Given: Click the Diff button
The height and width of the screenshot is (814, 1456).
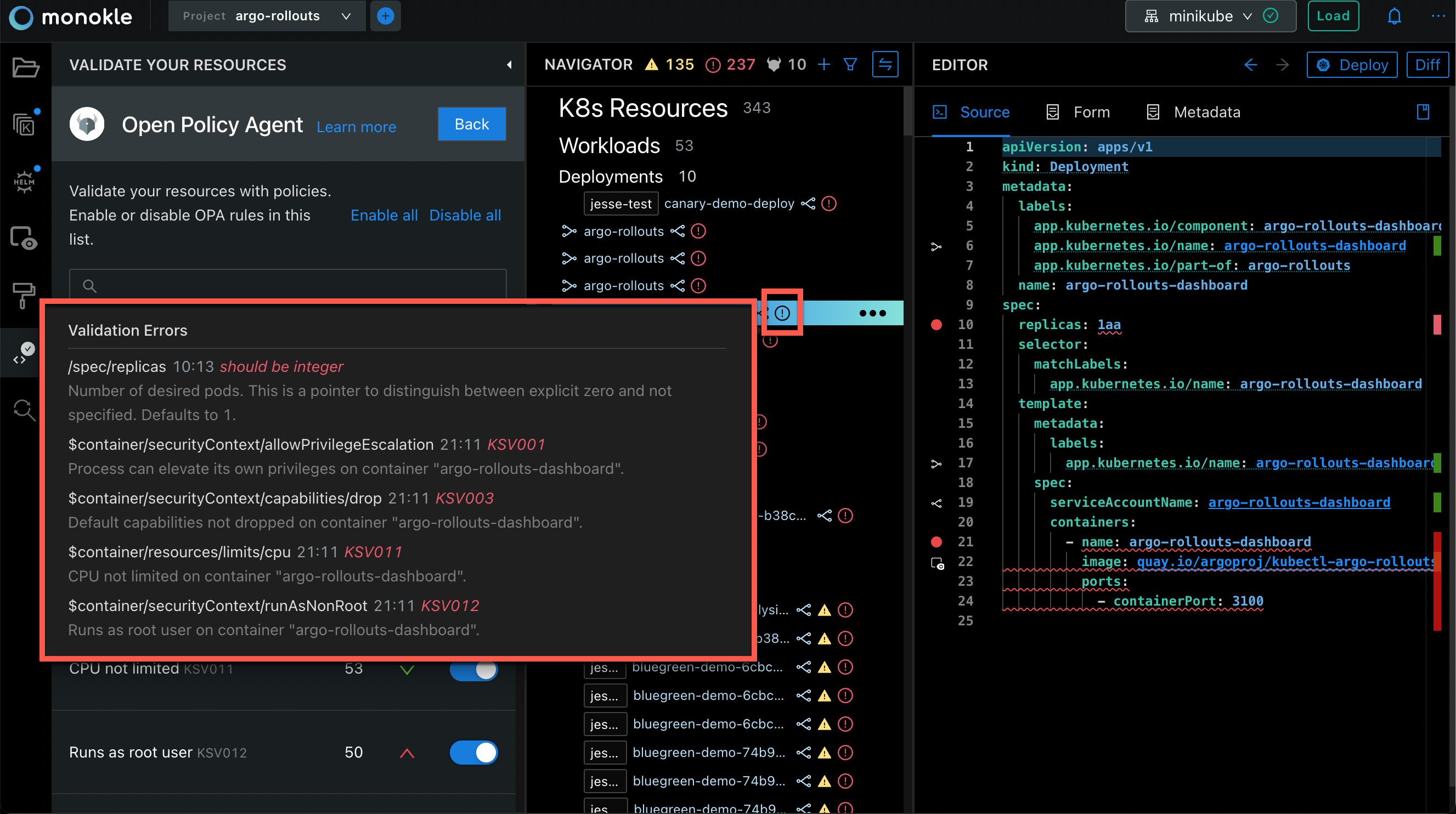Looking at the screenshot, I should [1427, 65].
